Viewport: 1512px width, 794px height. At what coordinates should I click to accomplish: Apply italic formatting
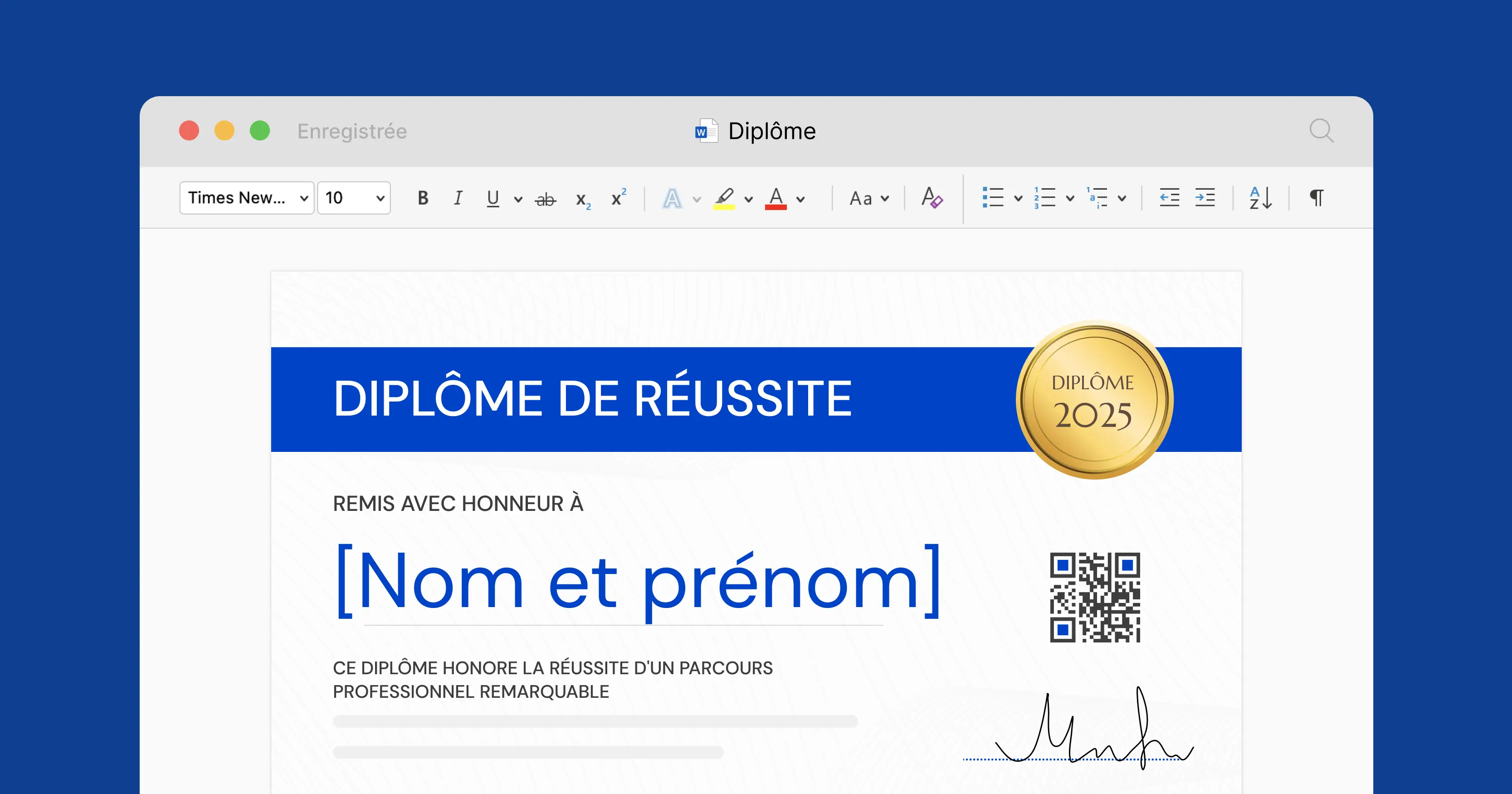(458, 199)
